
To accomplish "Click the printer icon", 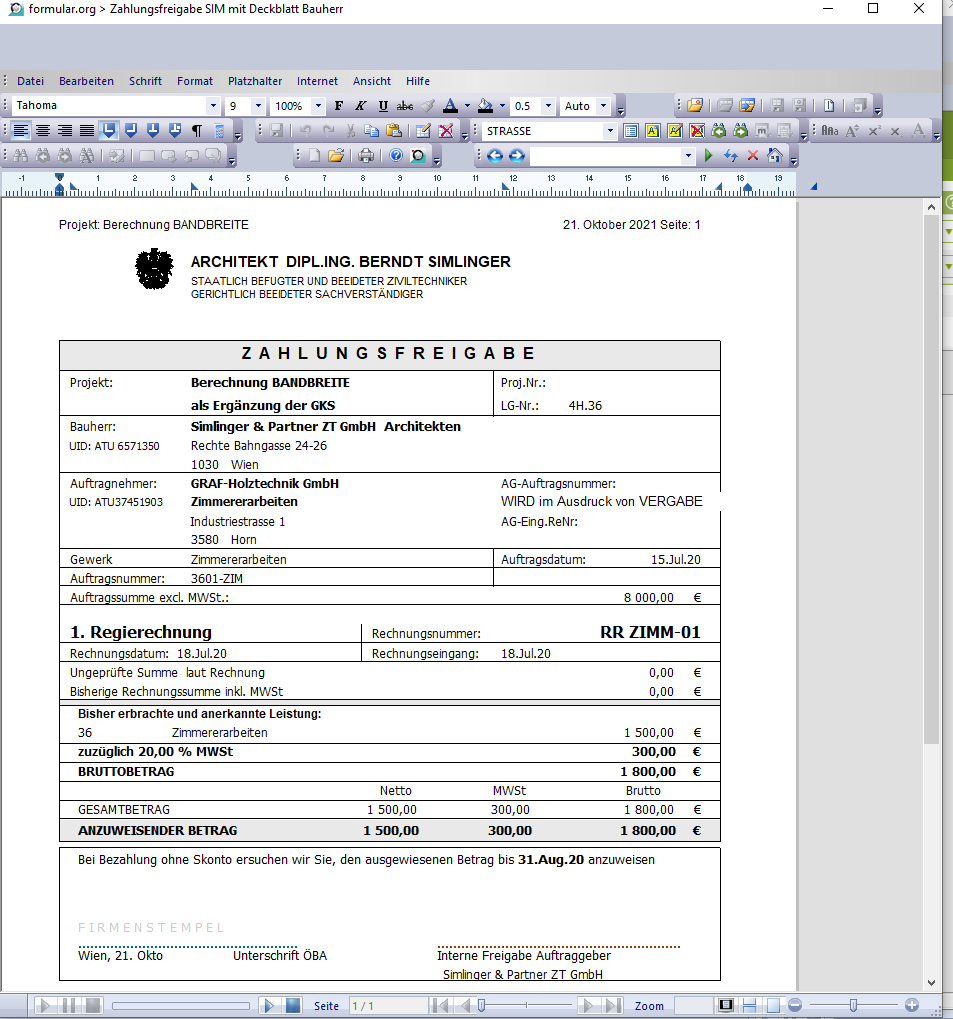I will point(366,155).
